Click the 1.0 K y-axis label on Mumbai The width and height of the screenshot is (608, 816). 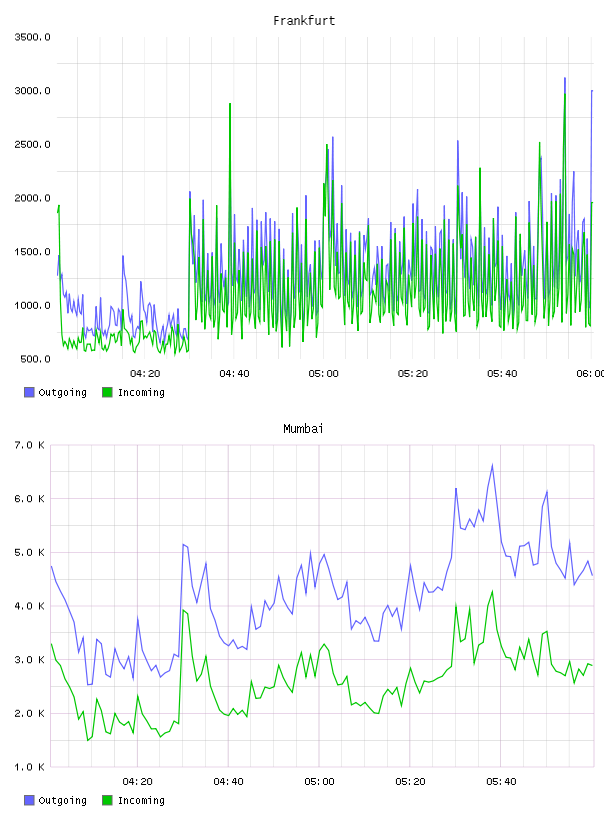point(30,767)
